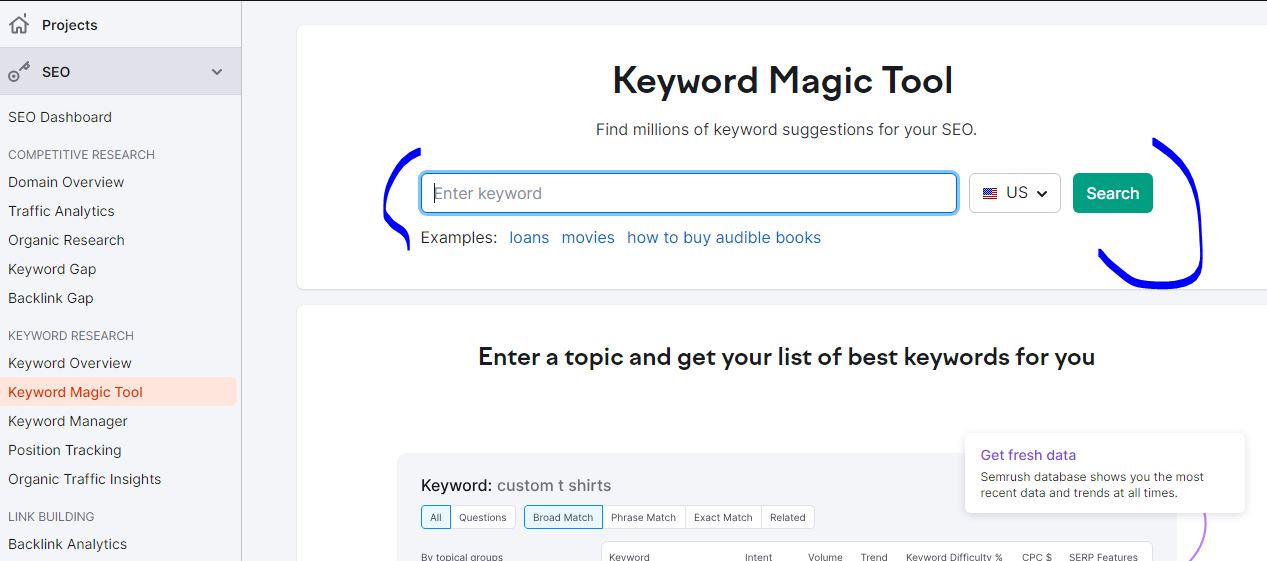Image resolution: width=1267 pixels, height=561 pixels.
Task: Try the example keyword movies
Action: coord(588,238)
